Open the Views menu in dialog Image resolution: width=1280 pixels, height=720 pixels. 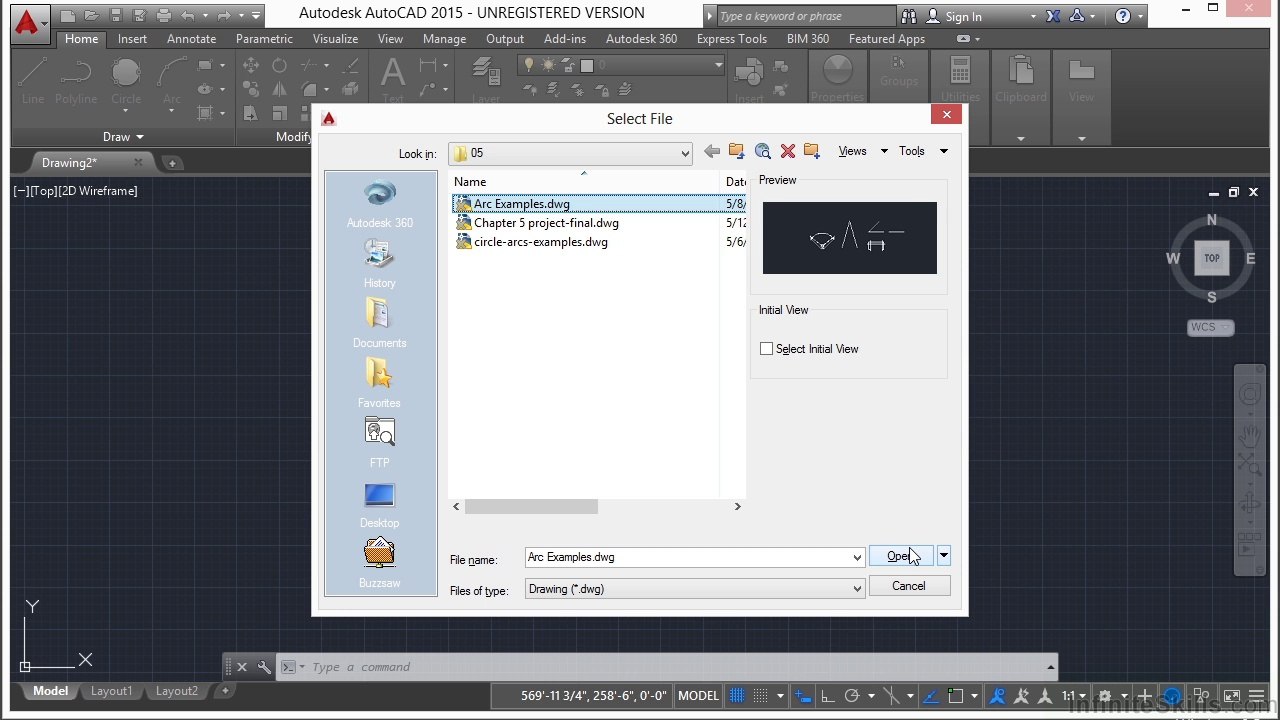click(863, 151)
